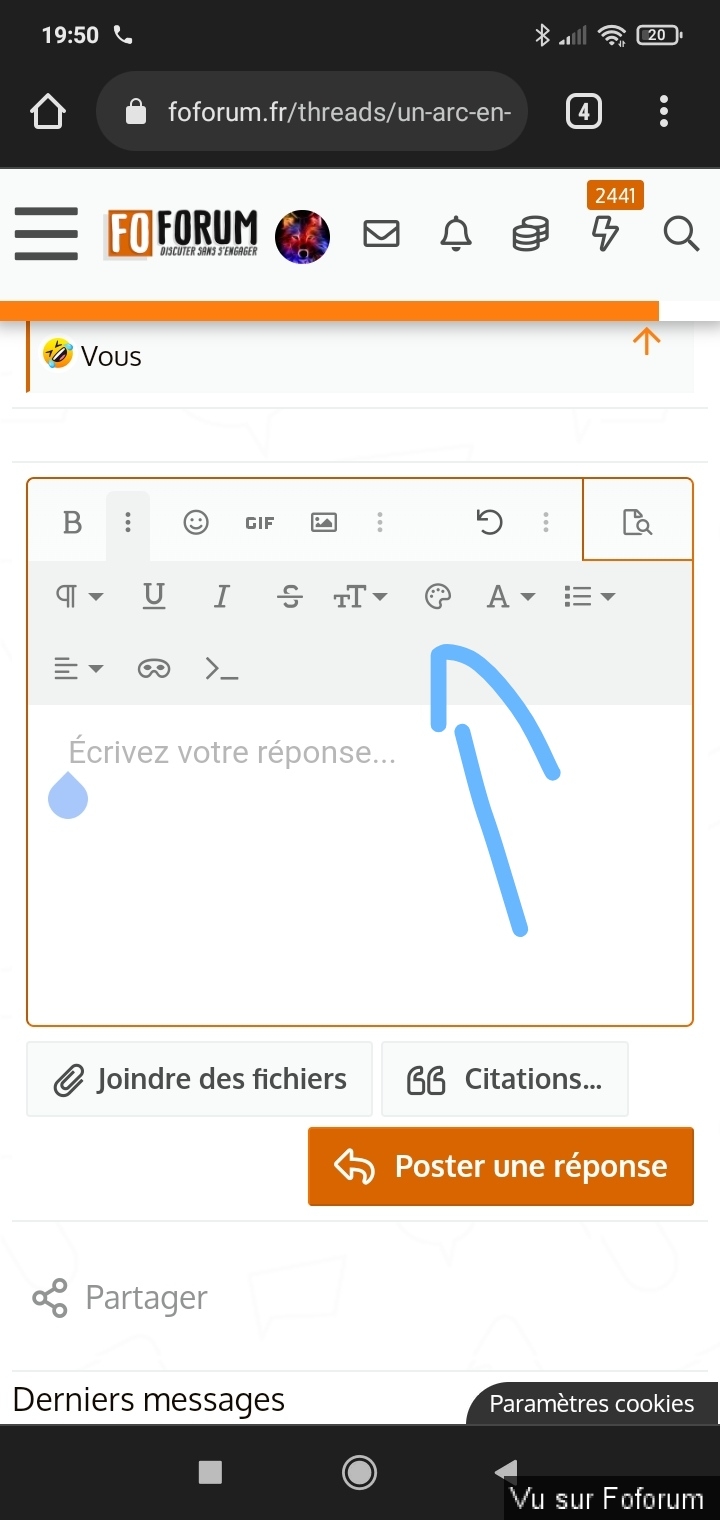The image size is (720, 1520).
Task: Open the text color palette
Action: pos(438,597)
